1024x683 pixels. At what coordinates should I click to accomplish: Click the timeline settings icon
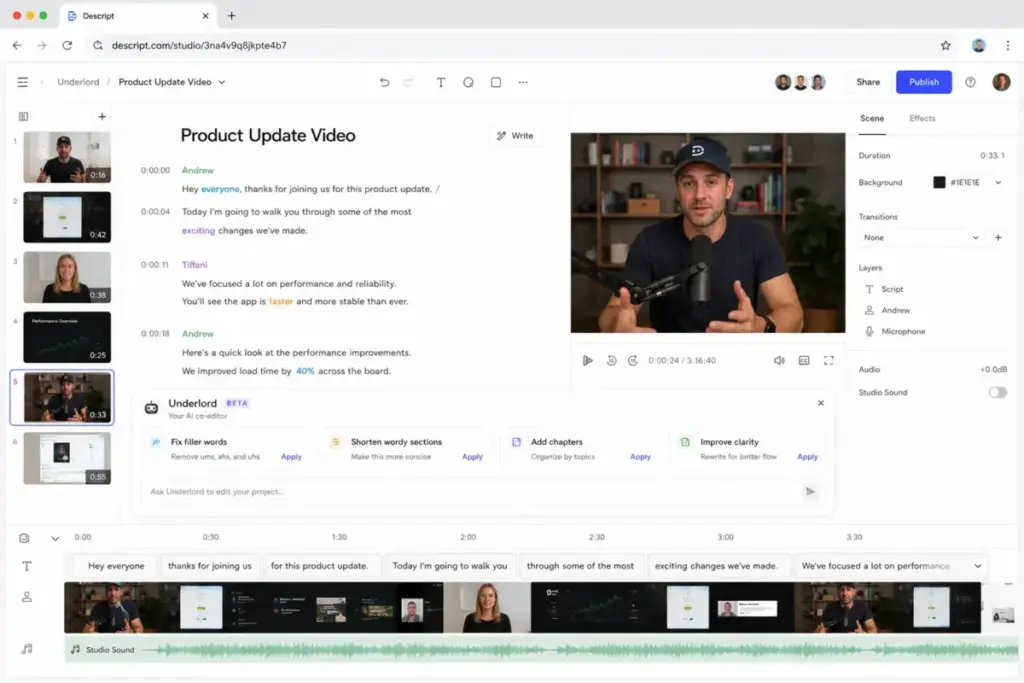tap(24, 538)
